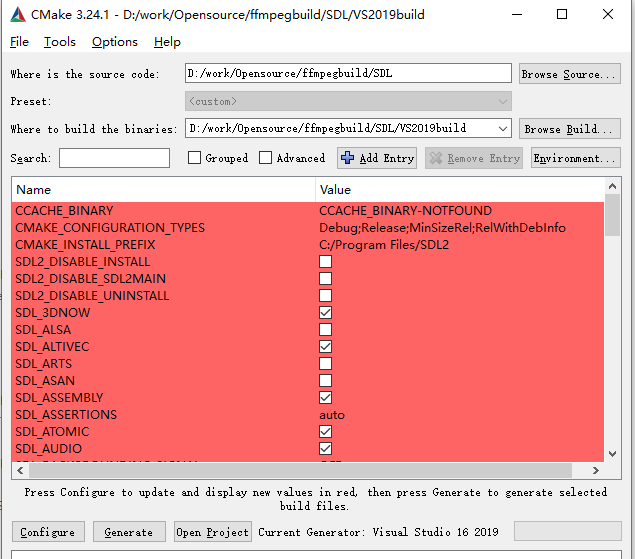Screen dimensions: 635x559
Task: Enable the Advanced checkbox
Action: pos(265,158)
